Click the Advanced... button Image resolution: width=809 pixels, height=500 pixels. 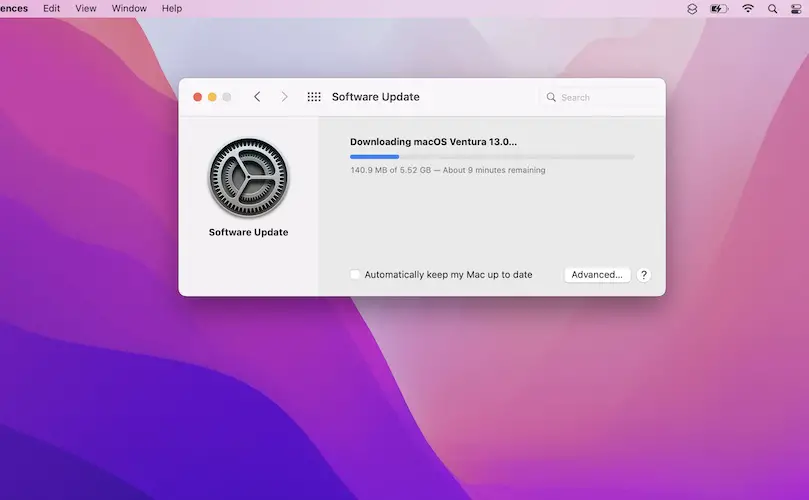(597, 275)
